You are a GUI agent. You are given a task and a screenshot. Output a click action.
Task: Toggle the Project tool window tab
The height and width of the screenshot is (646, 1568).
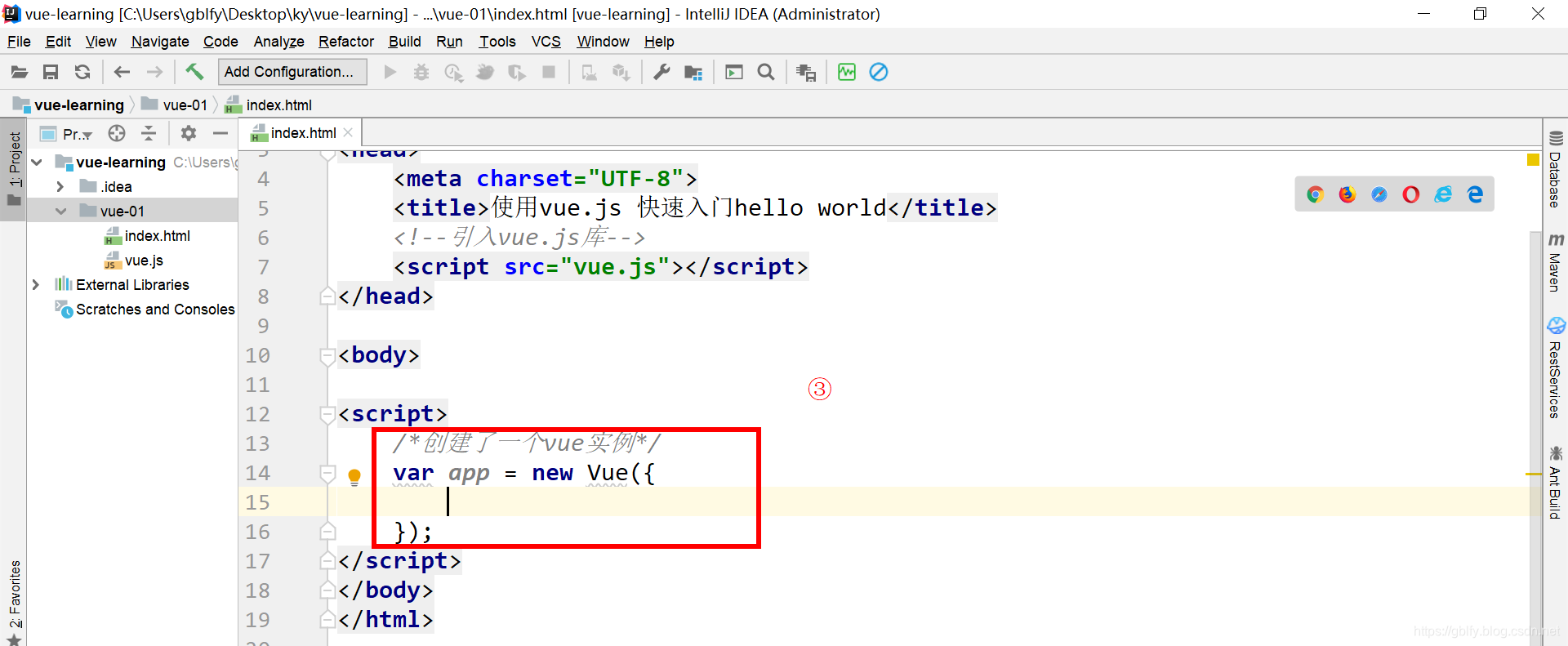[x=14, y=168]
